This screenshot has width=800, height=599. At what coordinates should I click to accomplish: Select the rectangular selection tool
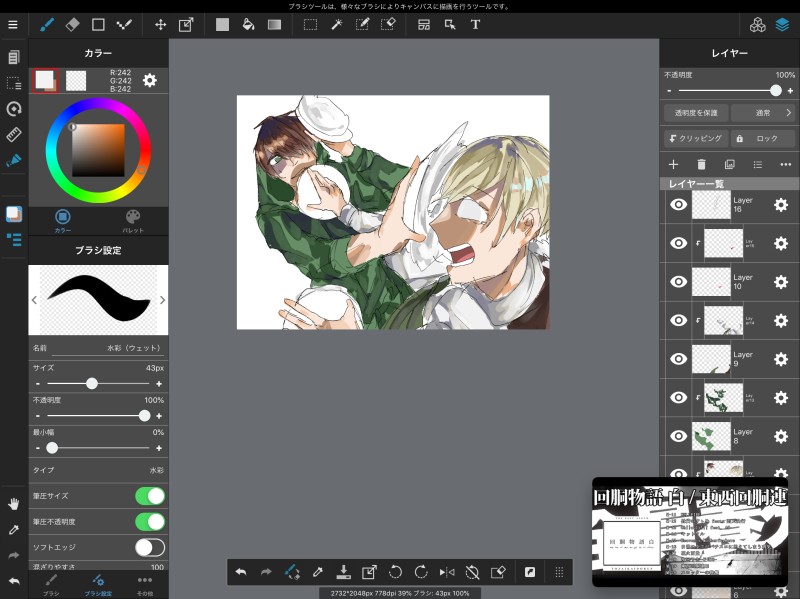tap(310, 24)
